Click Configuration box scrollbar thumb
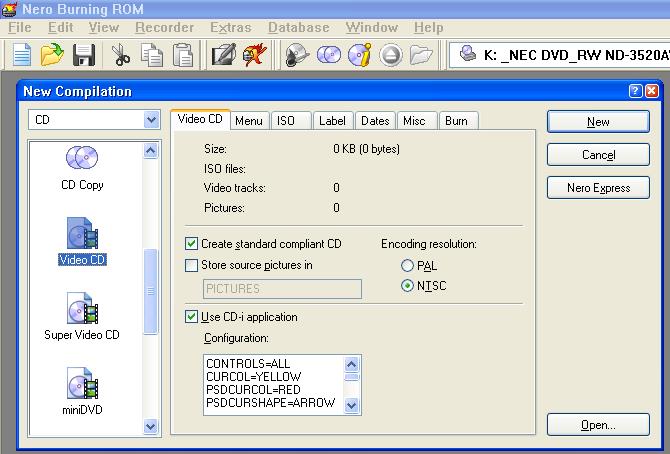Screen dimensions: 670x454 click(351, 377)
